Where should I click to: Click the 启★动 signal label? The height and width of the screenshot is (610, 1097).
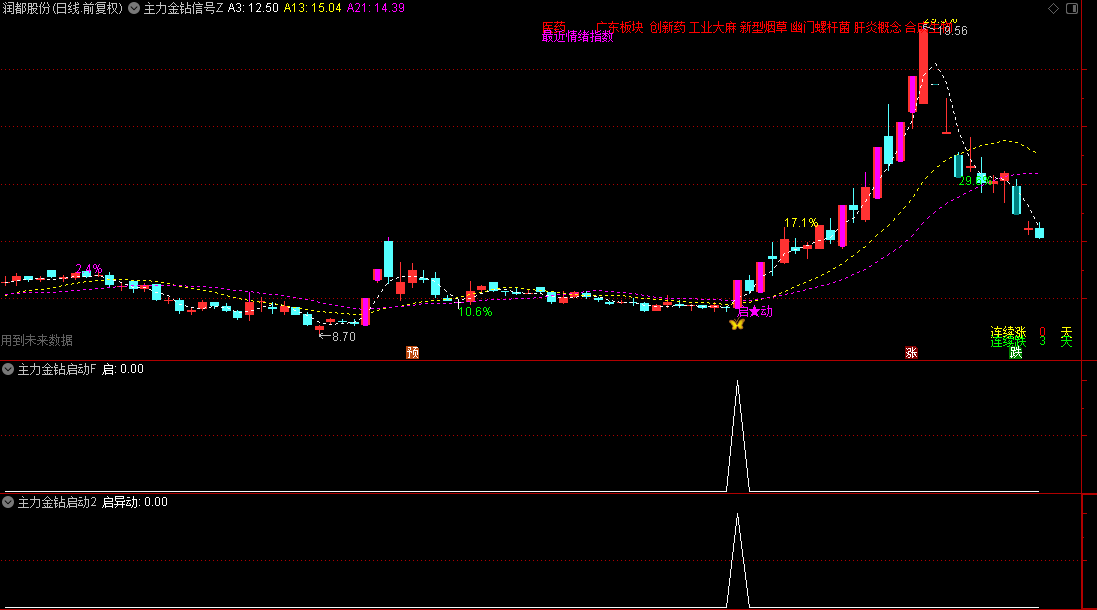tap(756, 311)
